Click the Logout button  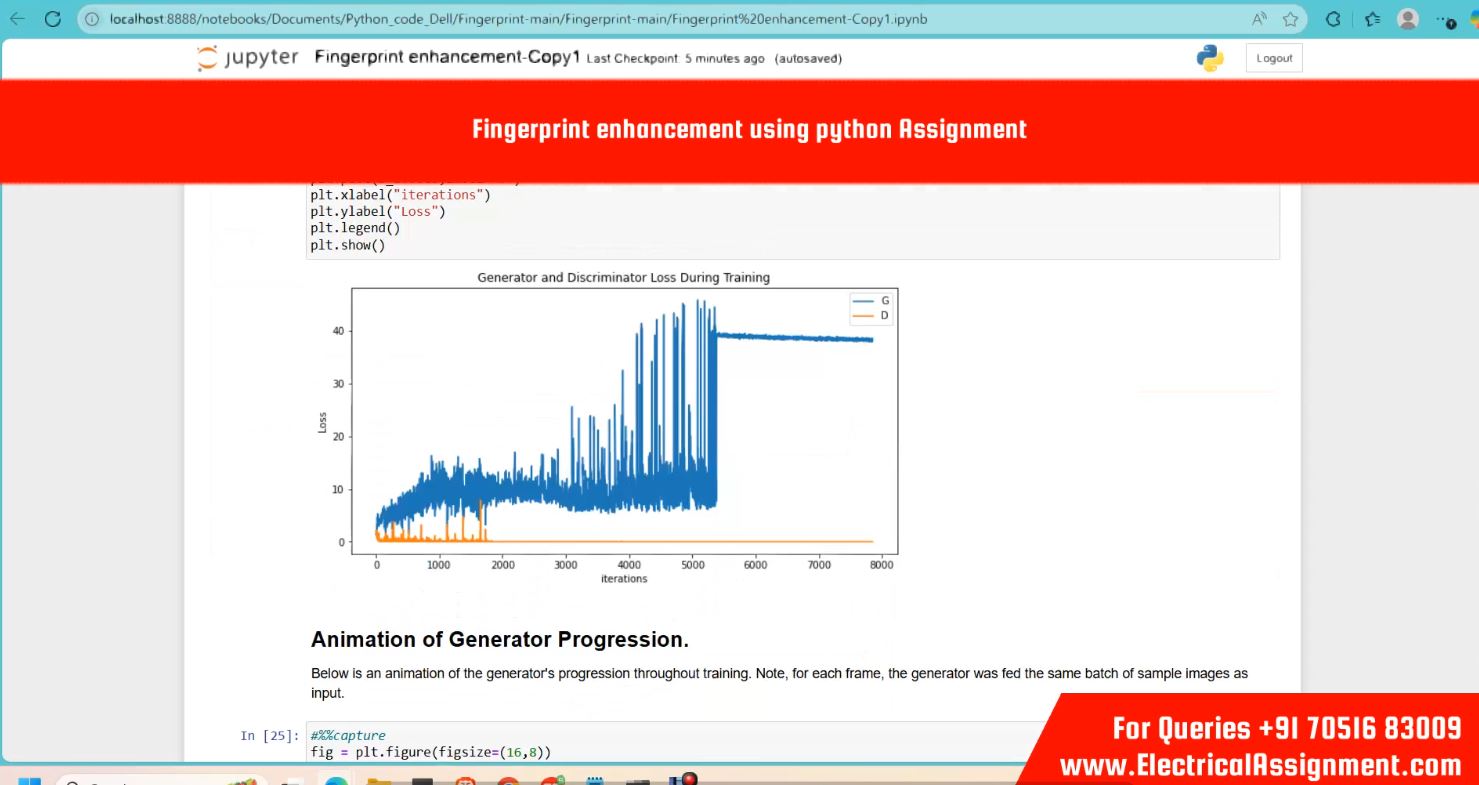click(x=1274, y=58)
